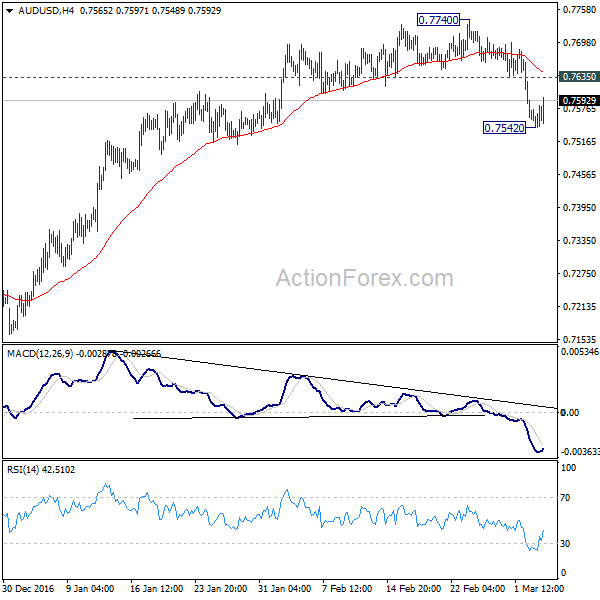Select the 30 Dec 2016 date label
This screenshot has height=600, width=600.
click(28, 588)
